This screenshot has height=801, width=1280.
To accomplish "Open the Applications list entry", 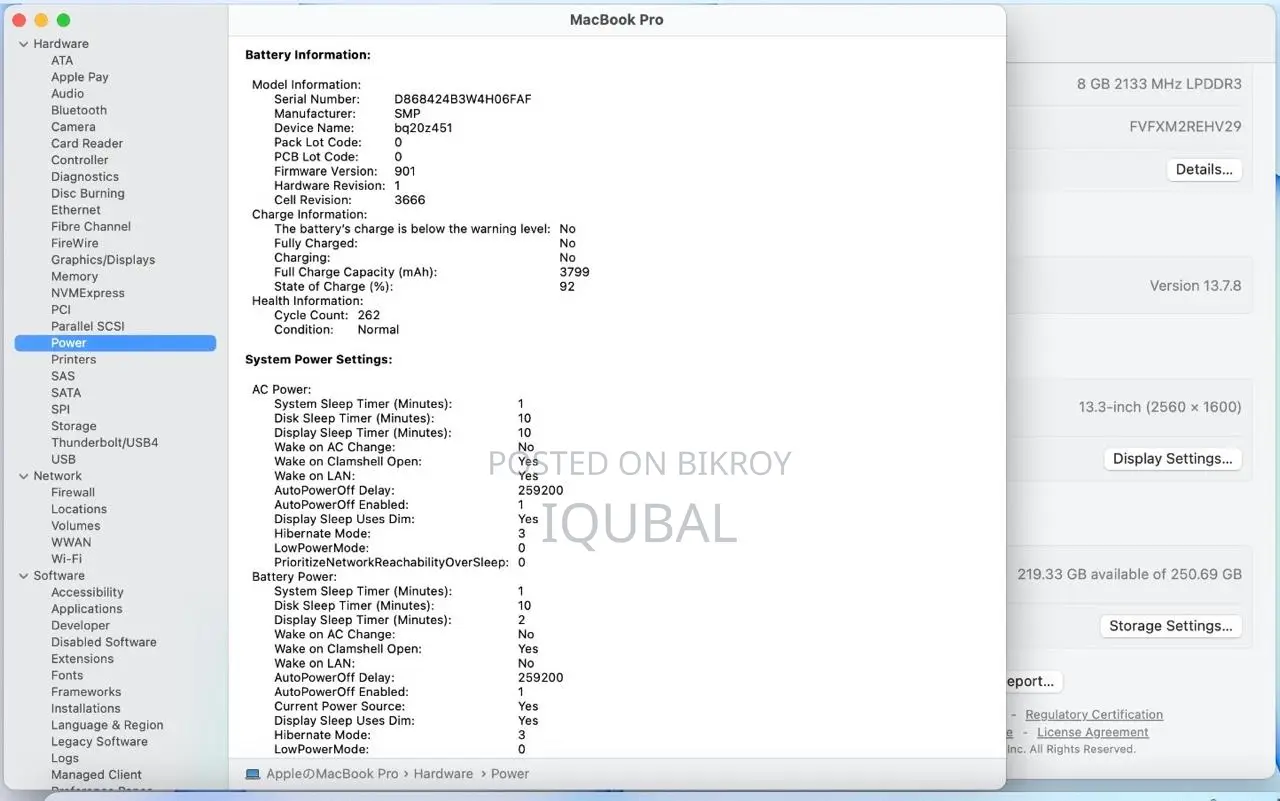I will click(x=87, y=609).
